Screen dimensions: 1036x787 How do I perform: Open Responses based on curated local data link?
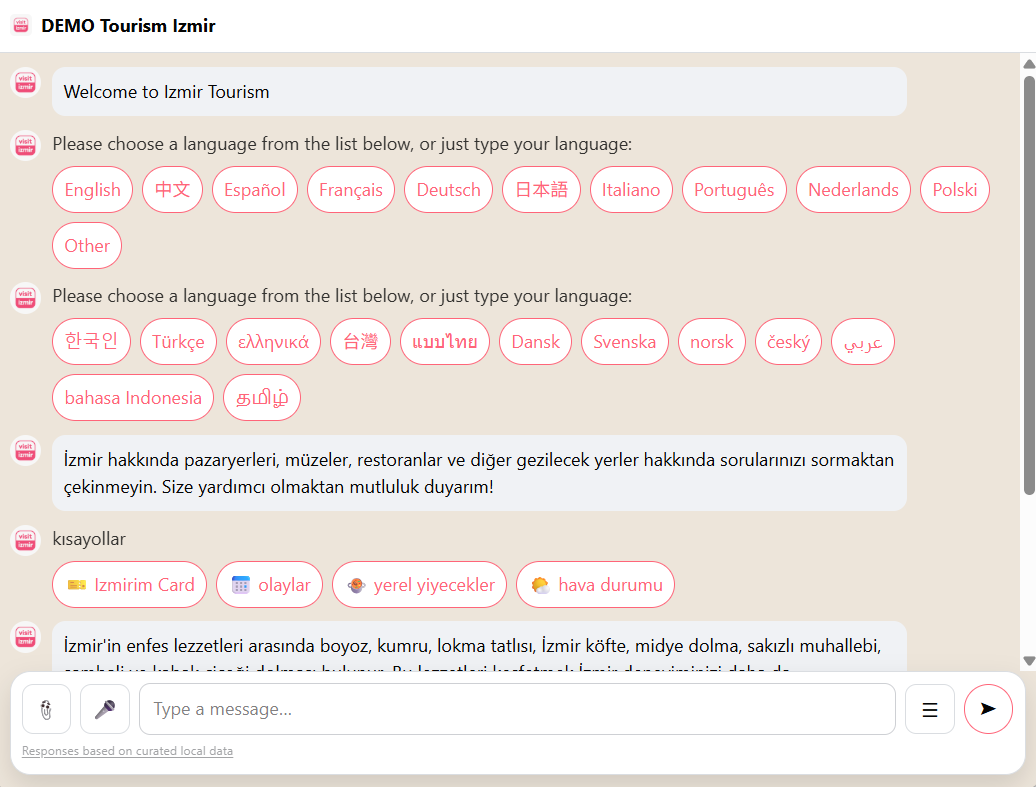(127, 751)
